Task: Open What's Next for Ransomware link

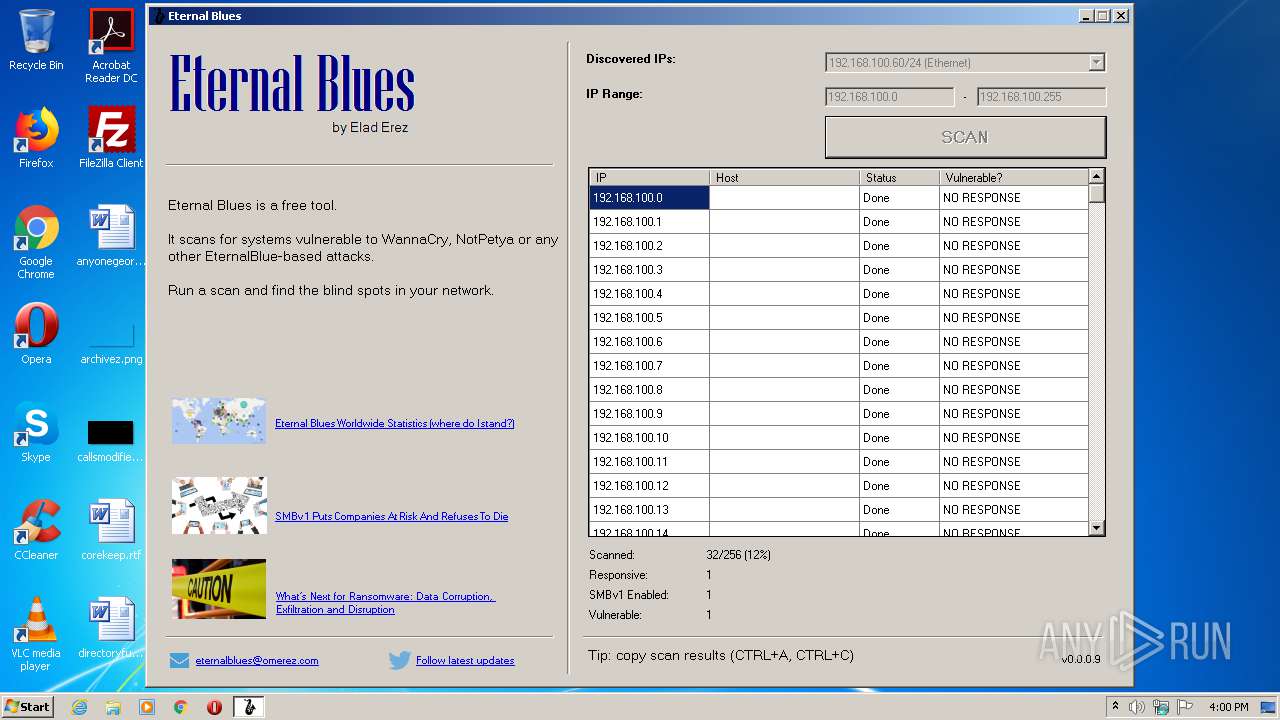Action: (385, 603)
